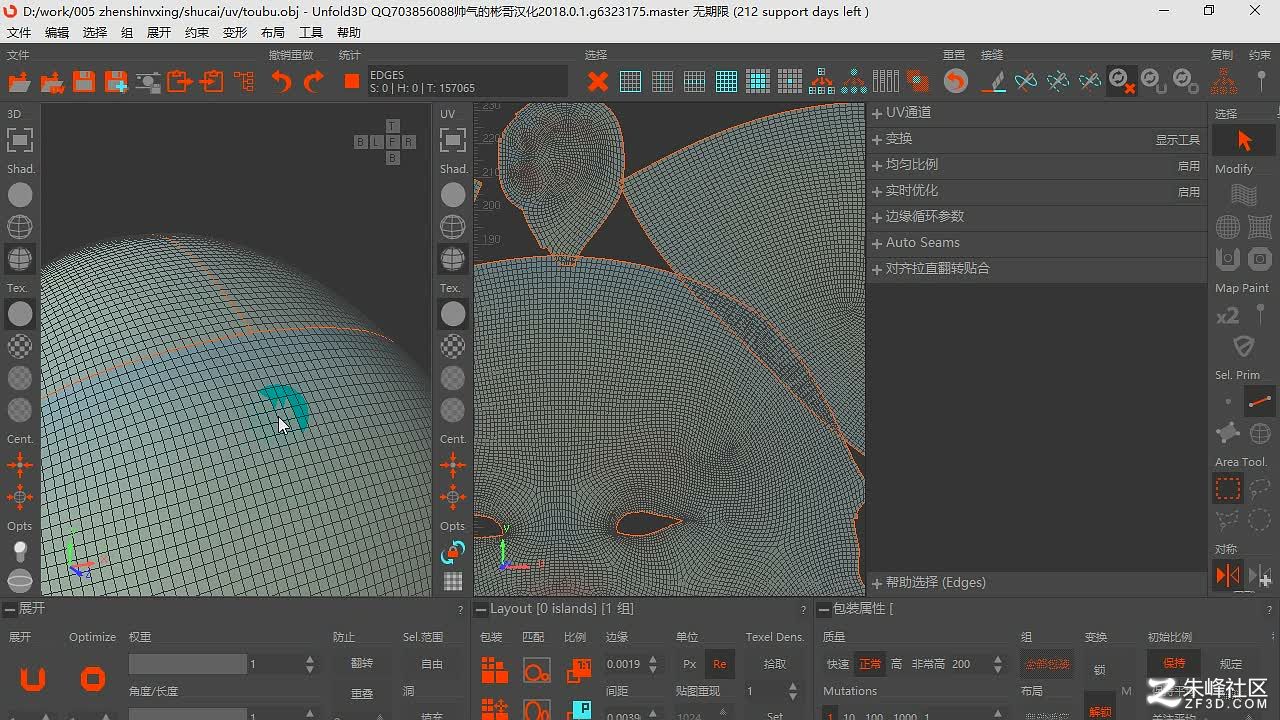This screenshot has width=1280, height=720.
Task: Open the 选择 menu
Action: pyautogui.click(x=95, y=33)
